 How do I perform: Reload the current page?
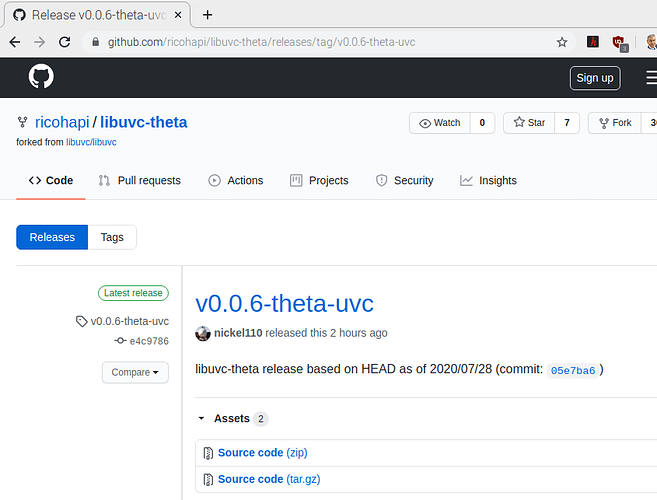tap(65, 42)
